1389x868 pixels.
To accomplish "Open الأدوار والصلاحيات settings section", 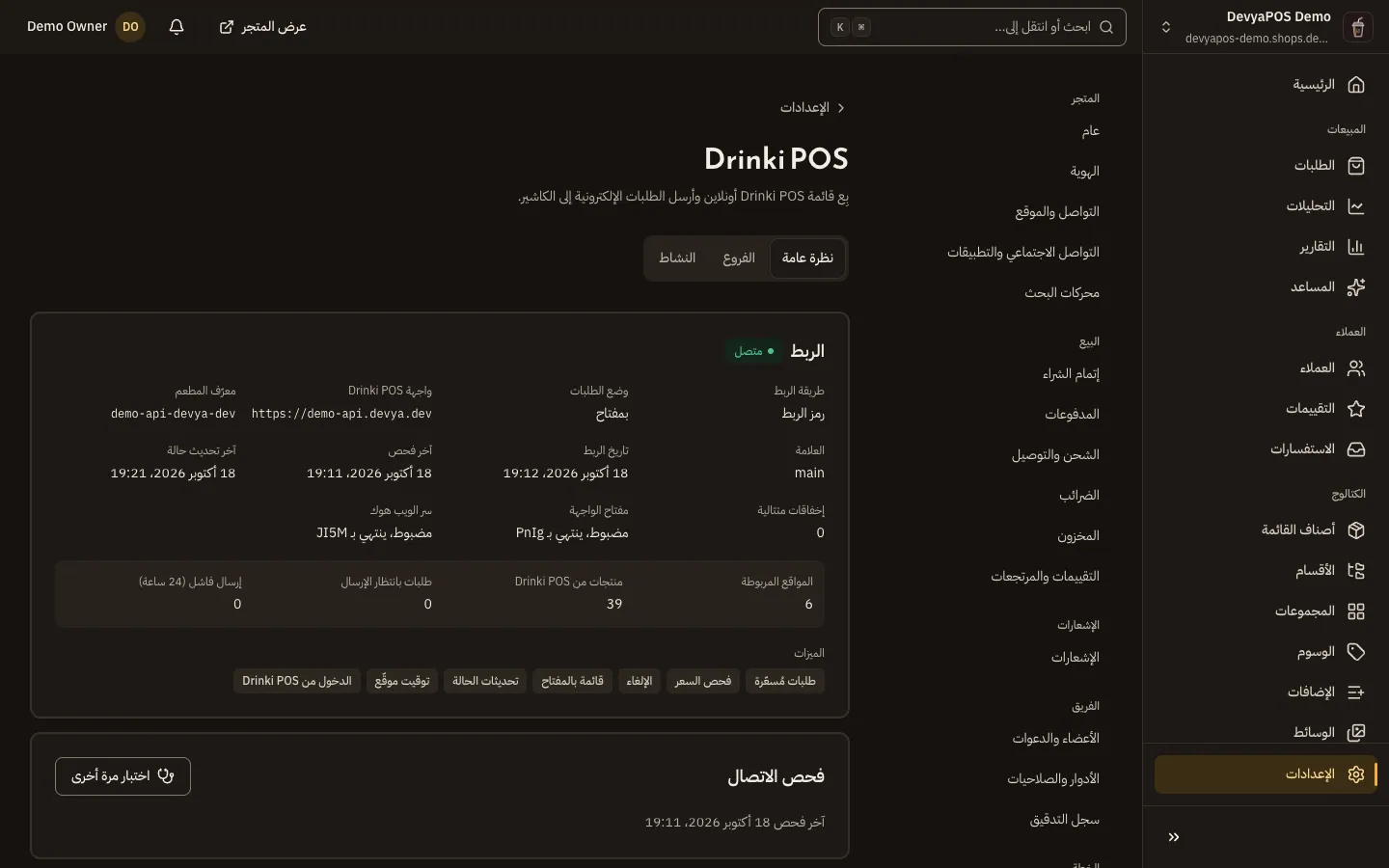I will pos(1053,779).
